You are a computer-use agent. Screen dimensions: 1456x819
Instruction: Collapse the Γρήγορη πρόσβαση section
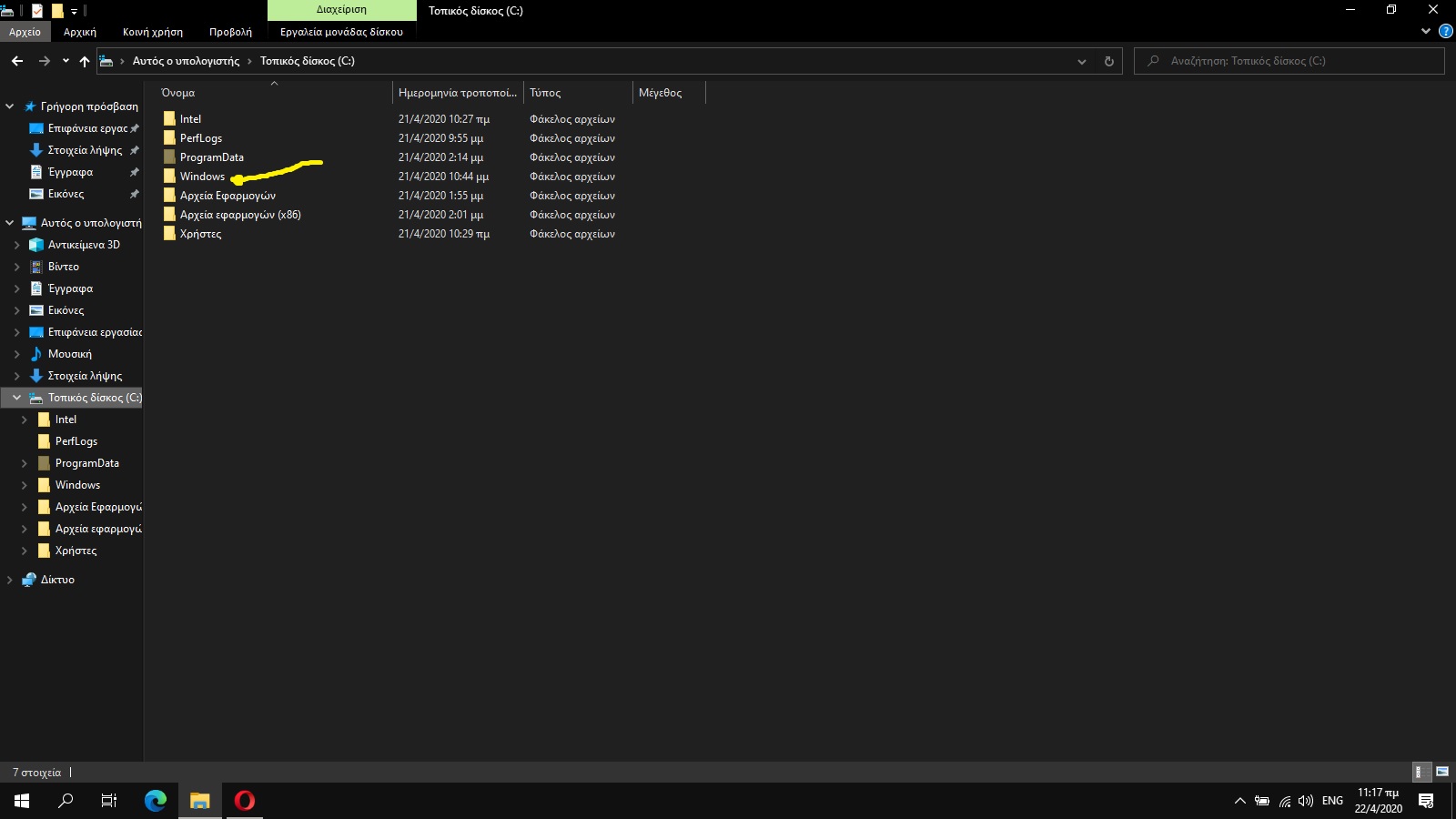tap(10, 106)
